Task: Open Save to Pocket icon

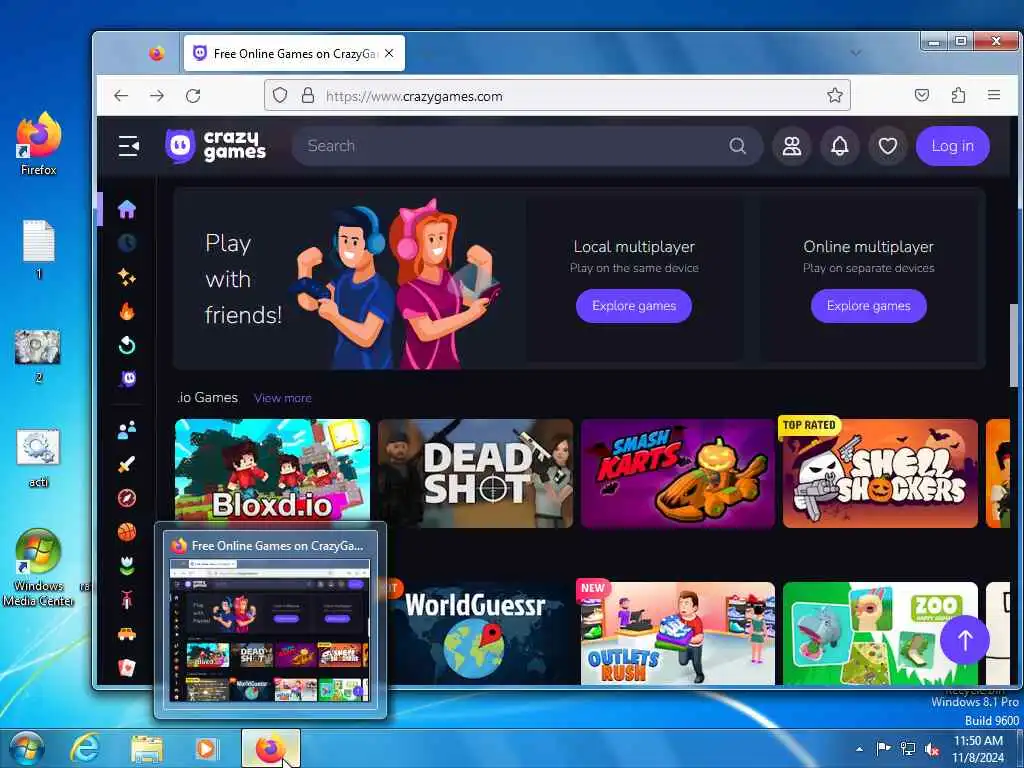Action: pyautogui.click(x=921, y=95)
